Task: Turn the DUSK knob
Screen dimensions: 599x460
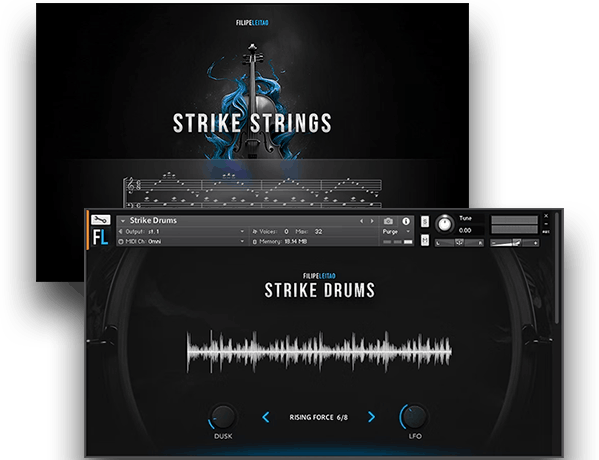Action: pos(223,417)
